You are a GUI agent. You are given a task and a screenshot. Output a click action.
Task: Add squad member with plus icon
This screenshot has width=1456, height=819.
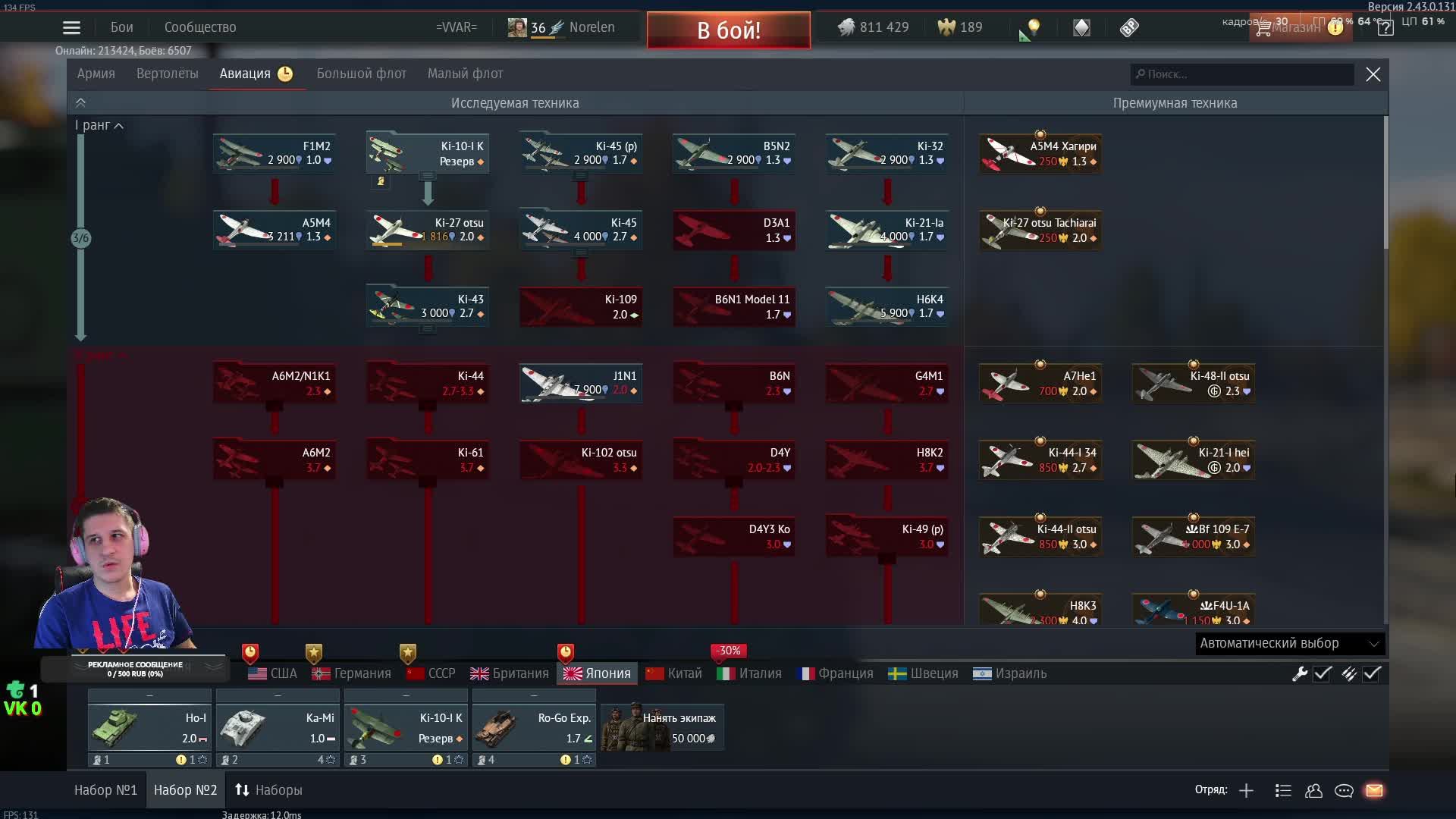point(1246,790)
